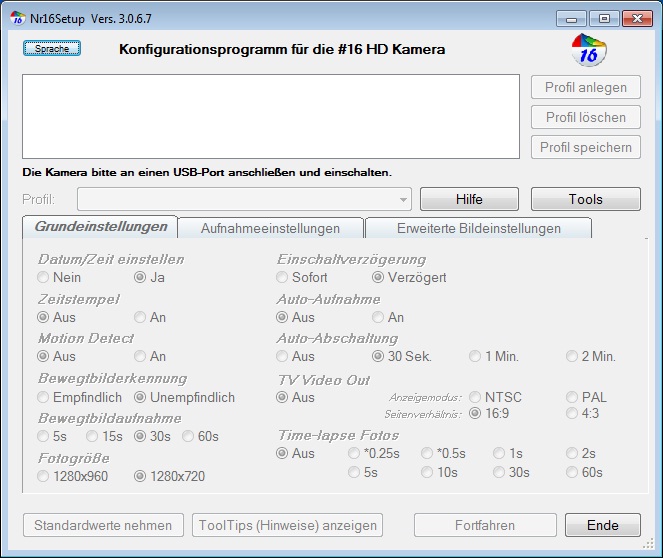Select *0.5s time-lapse interval
The height and width of the screenshot is (558, 663).
(x=444, y=453)
